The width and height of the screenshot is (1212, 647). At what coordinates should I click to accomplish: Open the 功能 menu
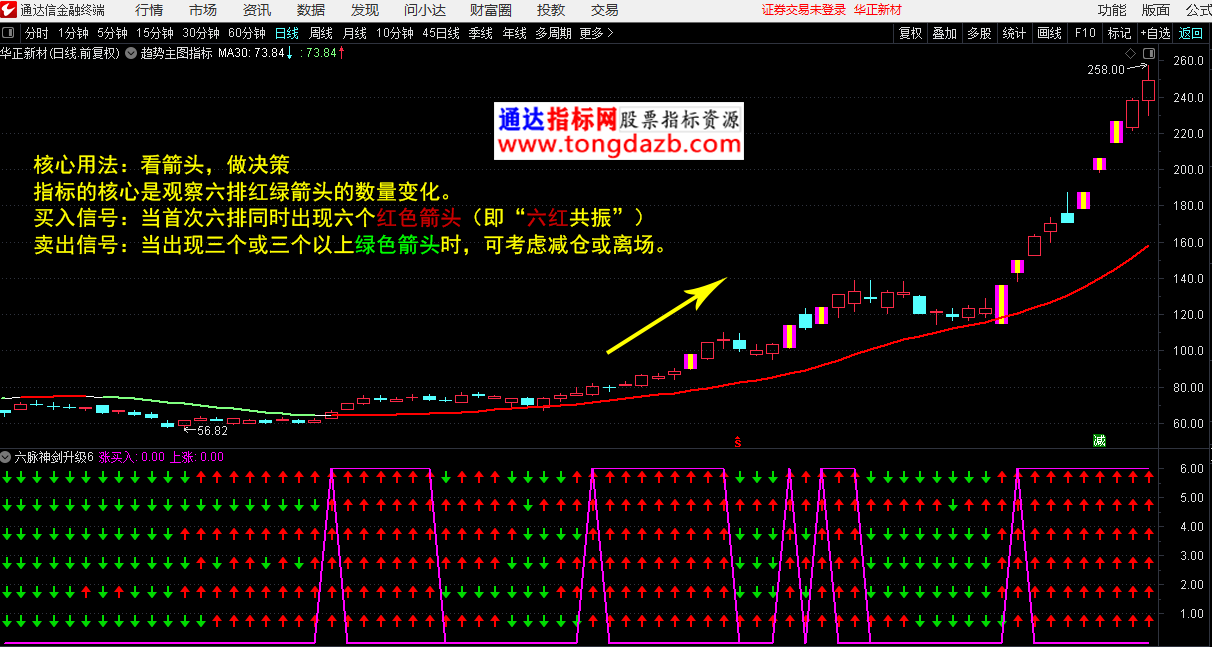pos(1112,10)
